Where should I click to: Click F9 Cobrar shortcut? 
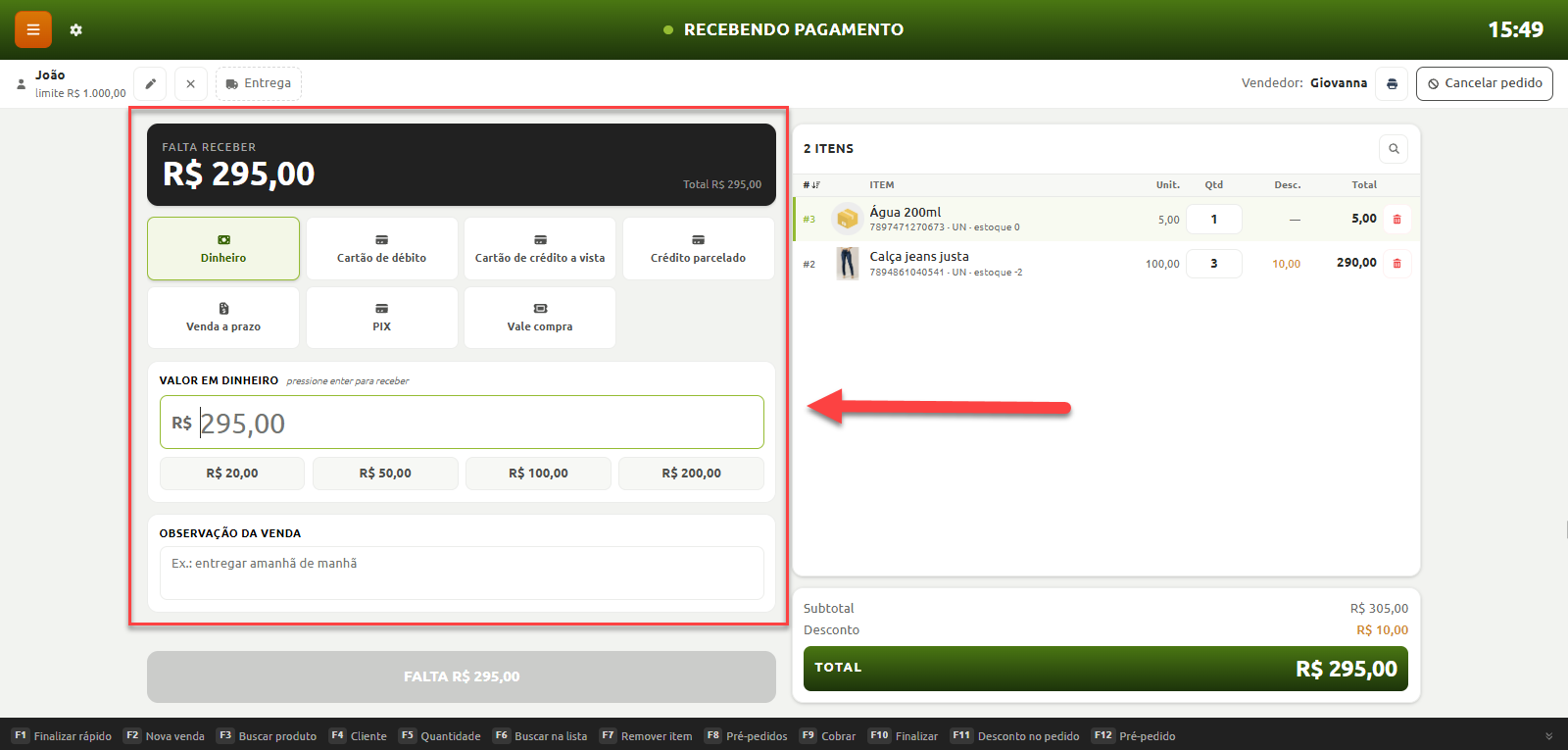click(x=828, y=736)
